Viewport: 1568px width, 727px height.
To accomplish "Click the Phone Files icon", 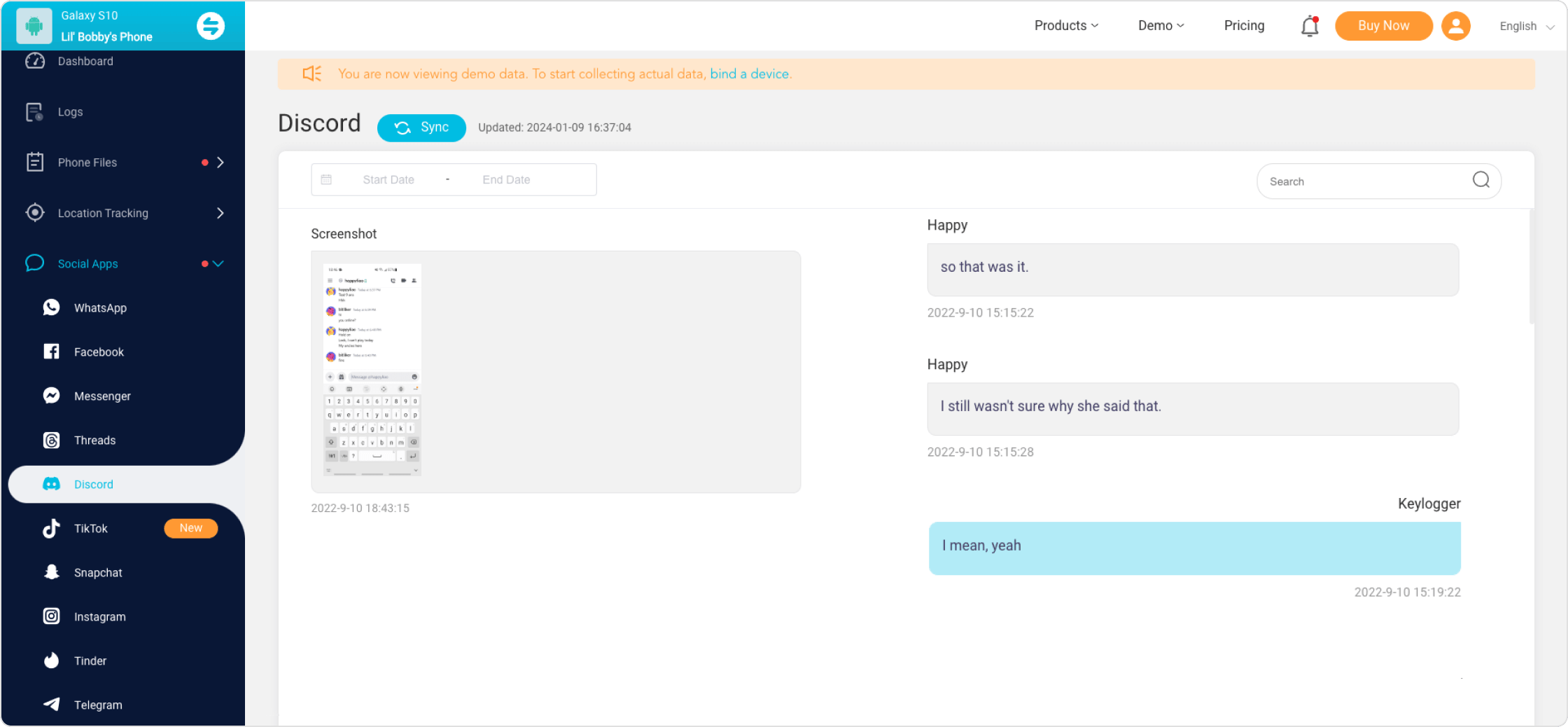I will [34, 162].
